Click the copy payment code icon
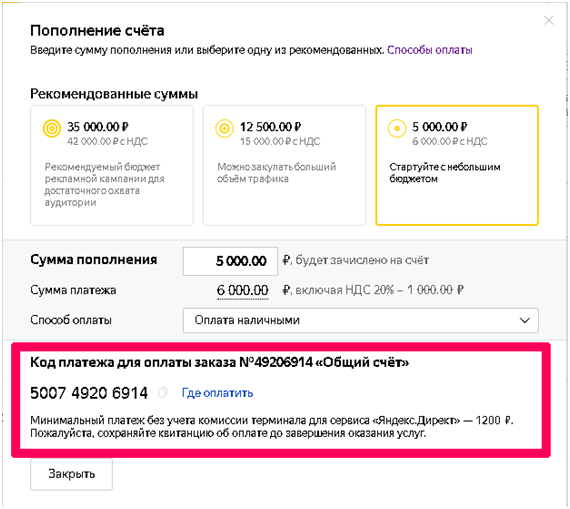The width and height of the screenshot is (570, 509). tap(163, 392)
